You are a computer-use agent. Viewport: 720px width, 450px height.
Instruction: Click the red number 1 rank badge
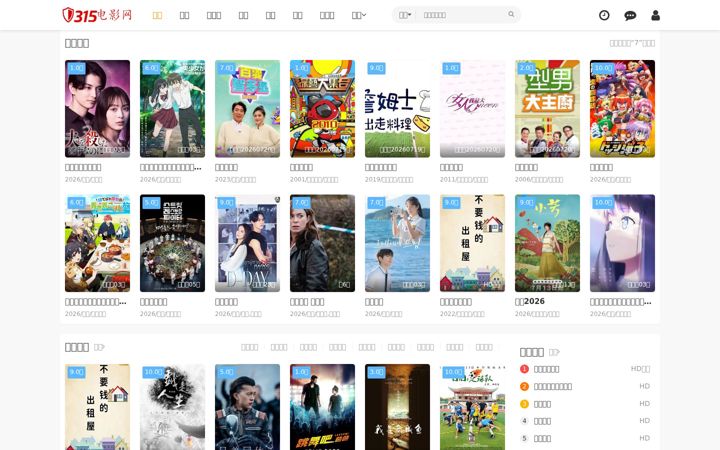click(x=524, y=369)
